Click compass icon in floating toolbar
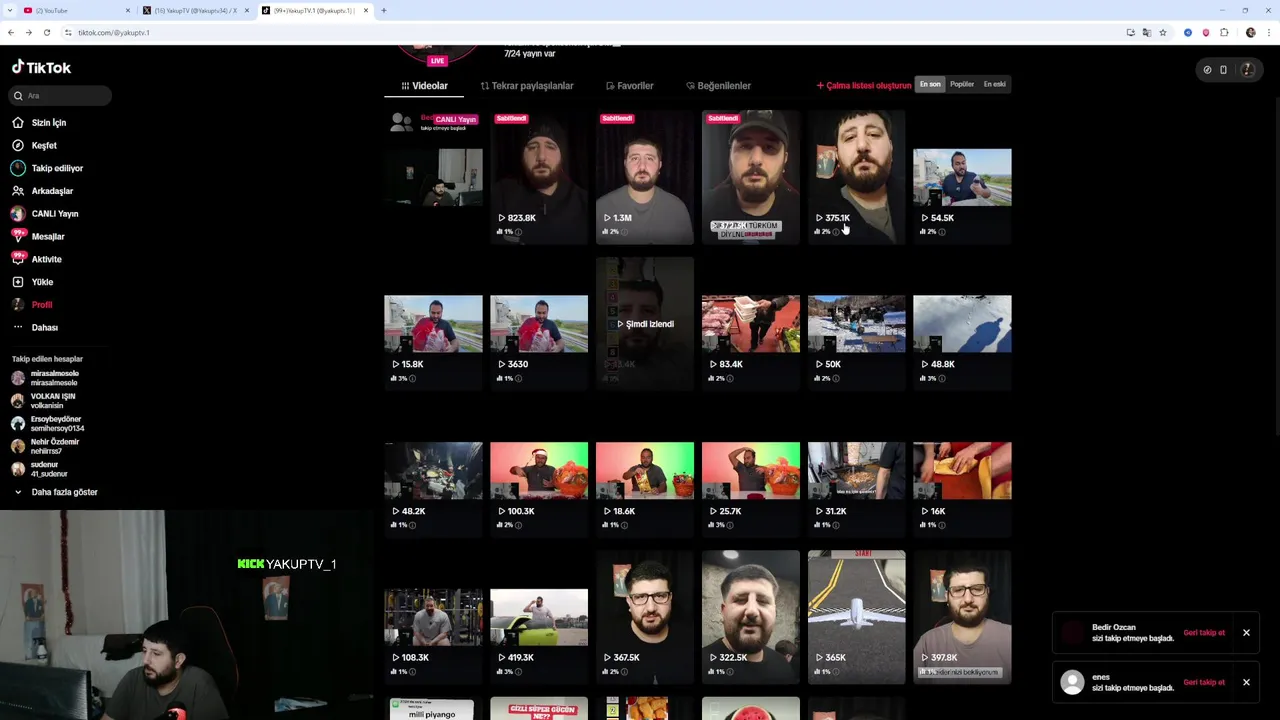This screenshot has width=1280, height=720. (x=1207, y=70)
